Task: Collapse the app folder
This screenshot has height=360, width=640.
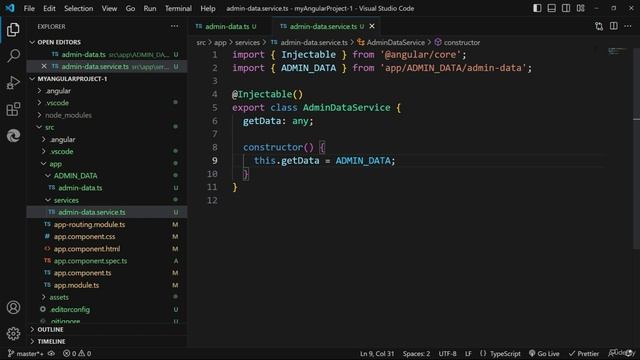Action: coord(107,164)
